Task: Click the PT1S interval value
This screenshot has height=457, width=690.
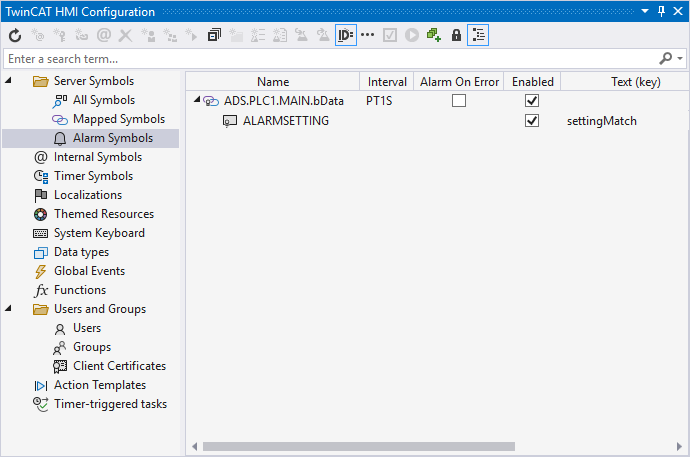Action: pyautogui.click(x=379, y=101)
